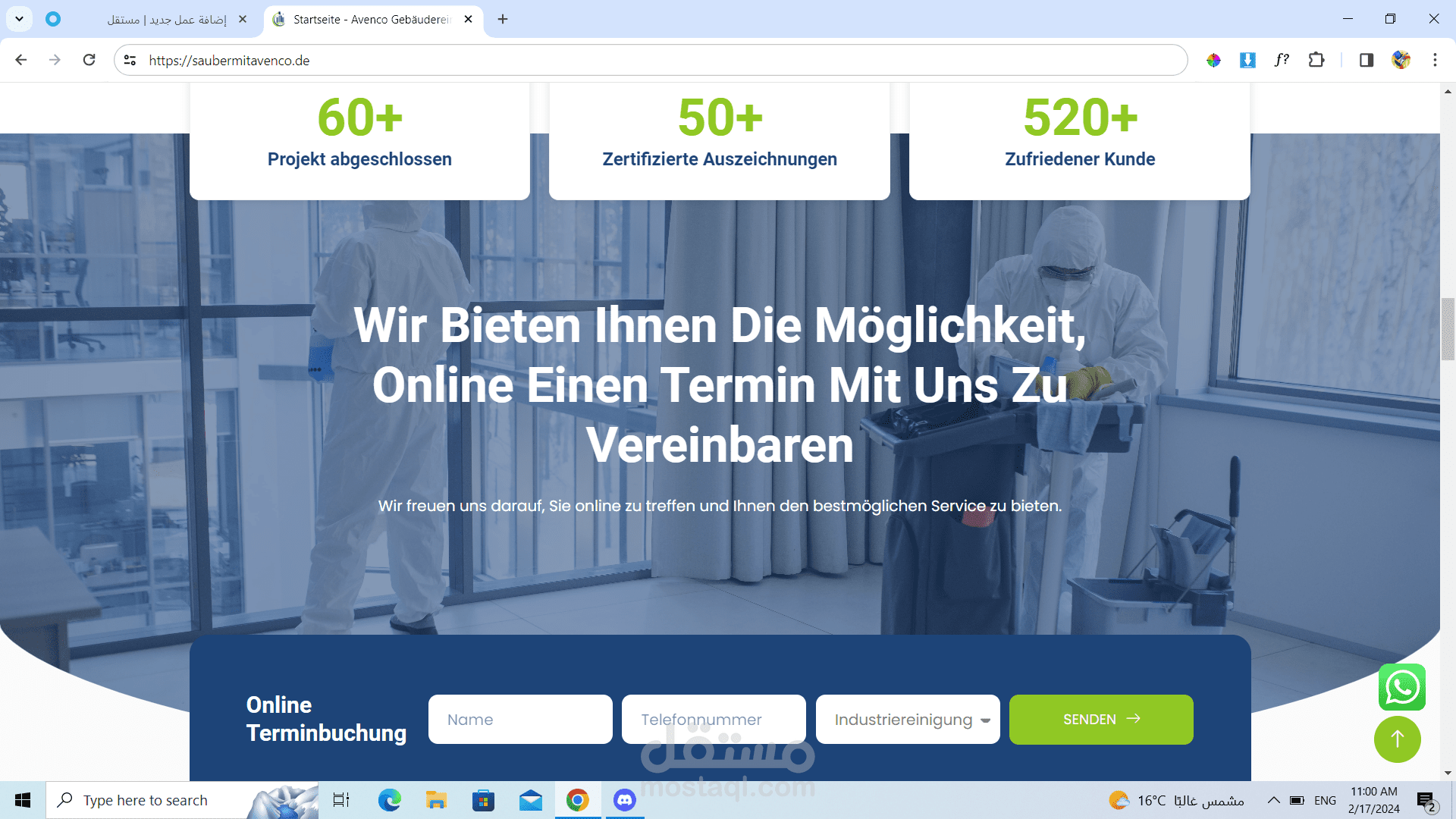Open the browser extensions puzzle icon

pos(1316,60)
